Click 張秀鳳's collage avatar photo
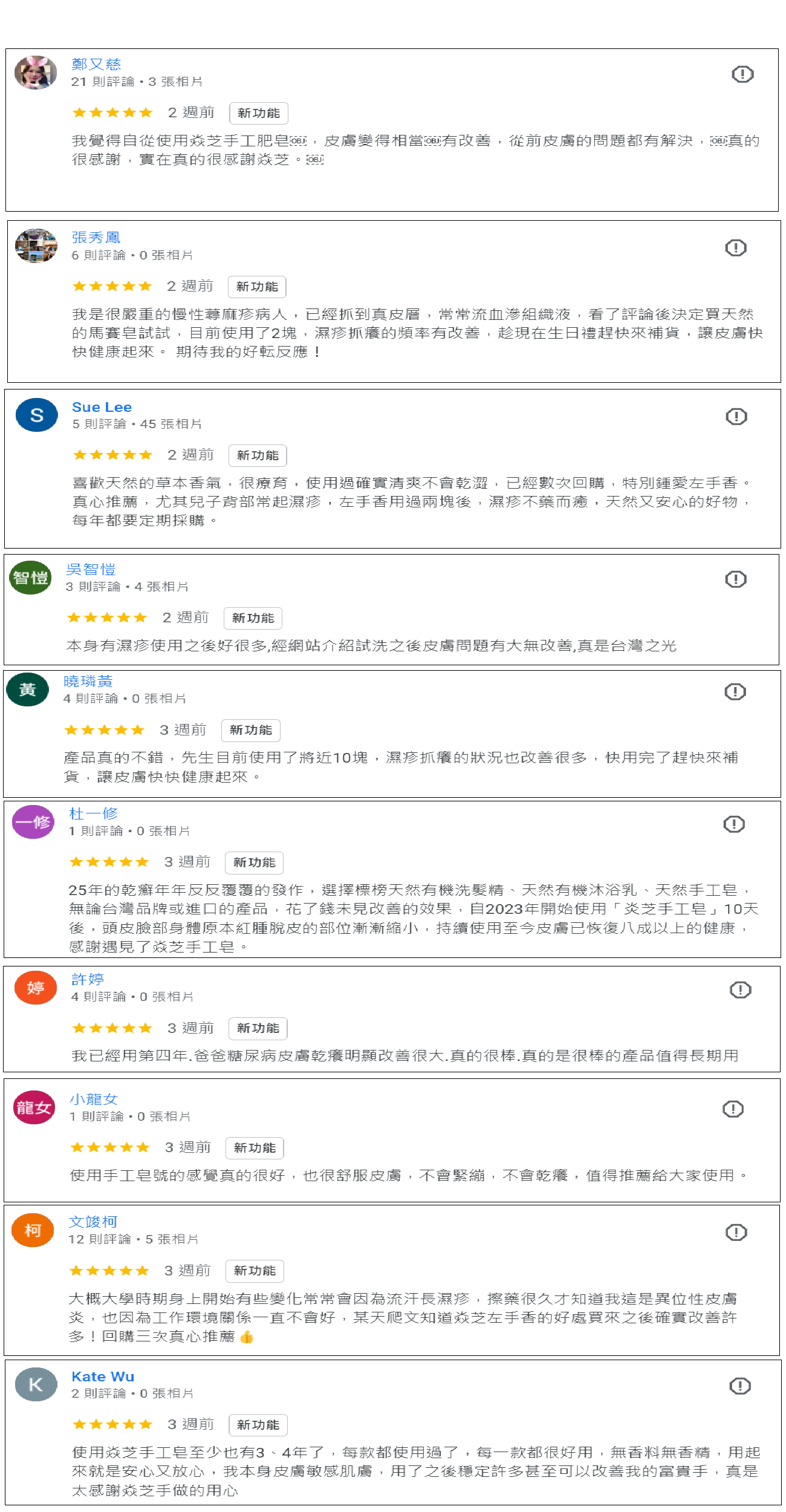 [x=36, y=246]
